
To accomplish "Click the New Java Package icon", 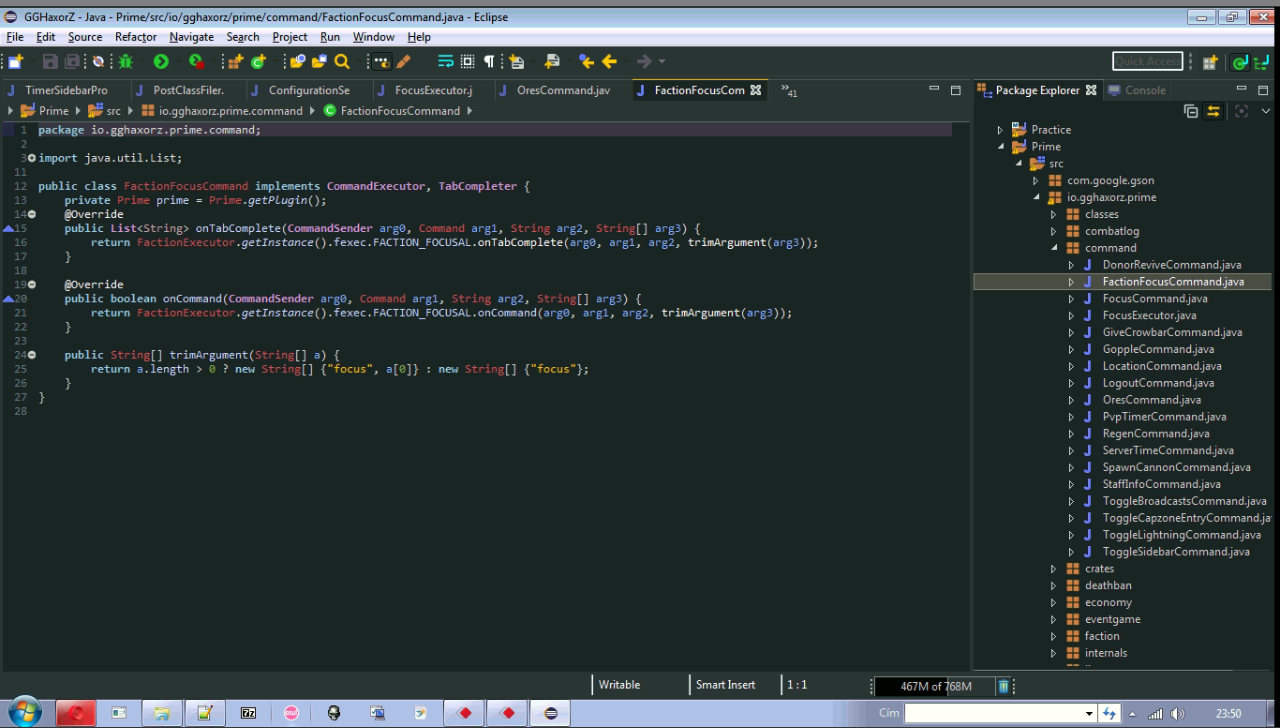I will (235, 62).
